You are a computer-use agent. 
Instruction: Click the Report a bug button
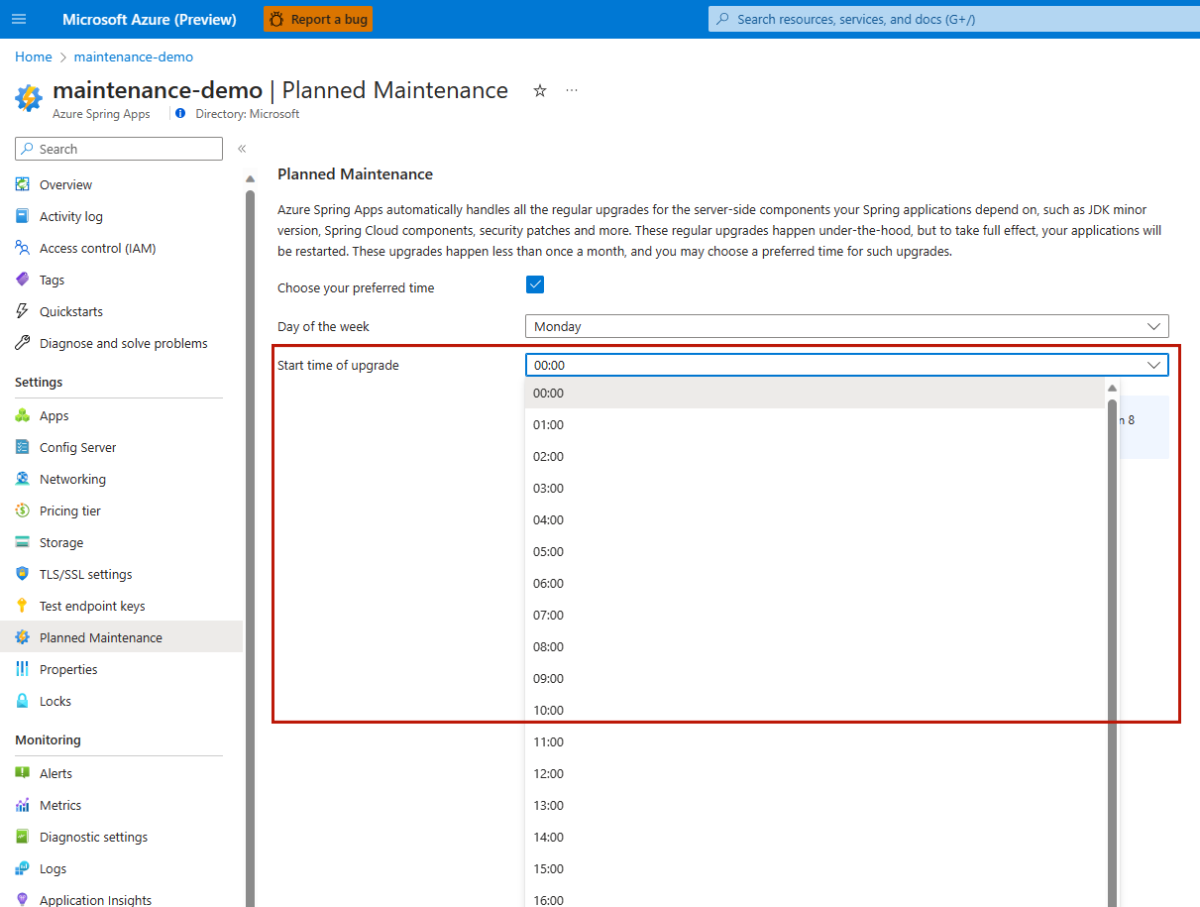[x=317, y=18]
